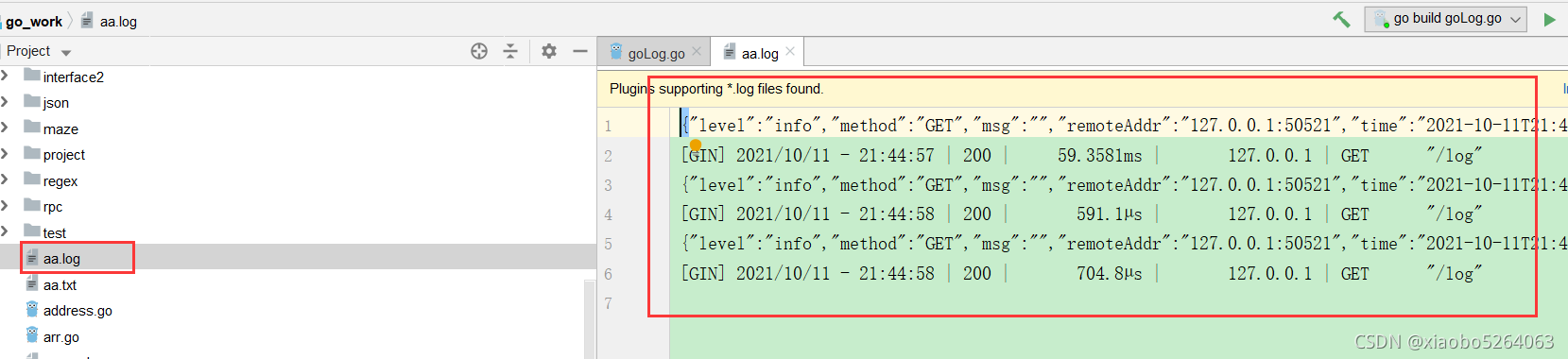Switch to the goLog.go tab
The width and height of the screenshot is (1568, 359).
[655, 53]
